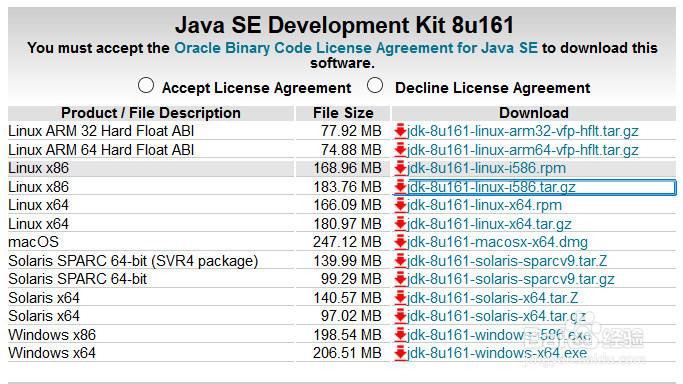This screenshot has height=384, width=683.
Task: Click the File Size column header
Action: [343, 113]
